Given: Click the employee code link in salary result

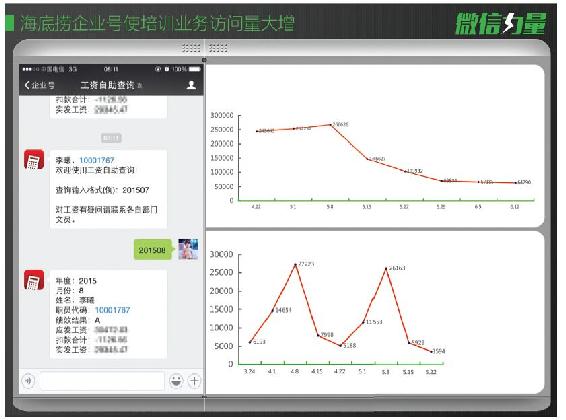Looking at the screenshot, I should tap(112, 310).
